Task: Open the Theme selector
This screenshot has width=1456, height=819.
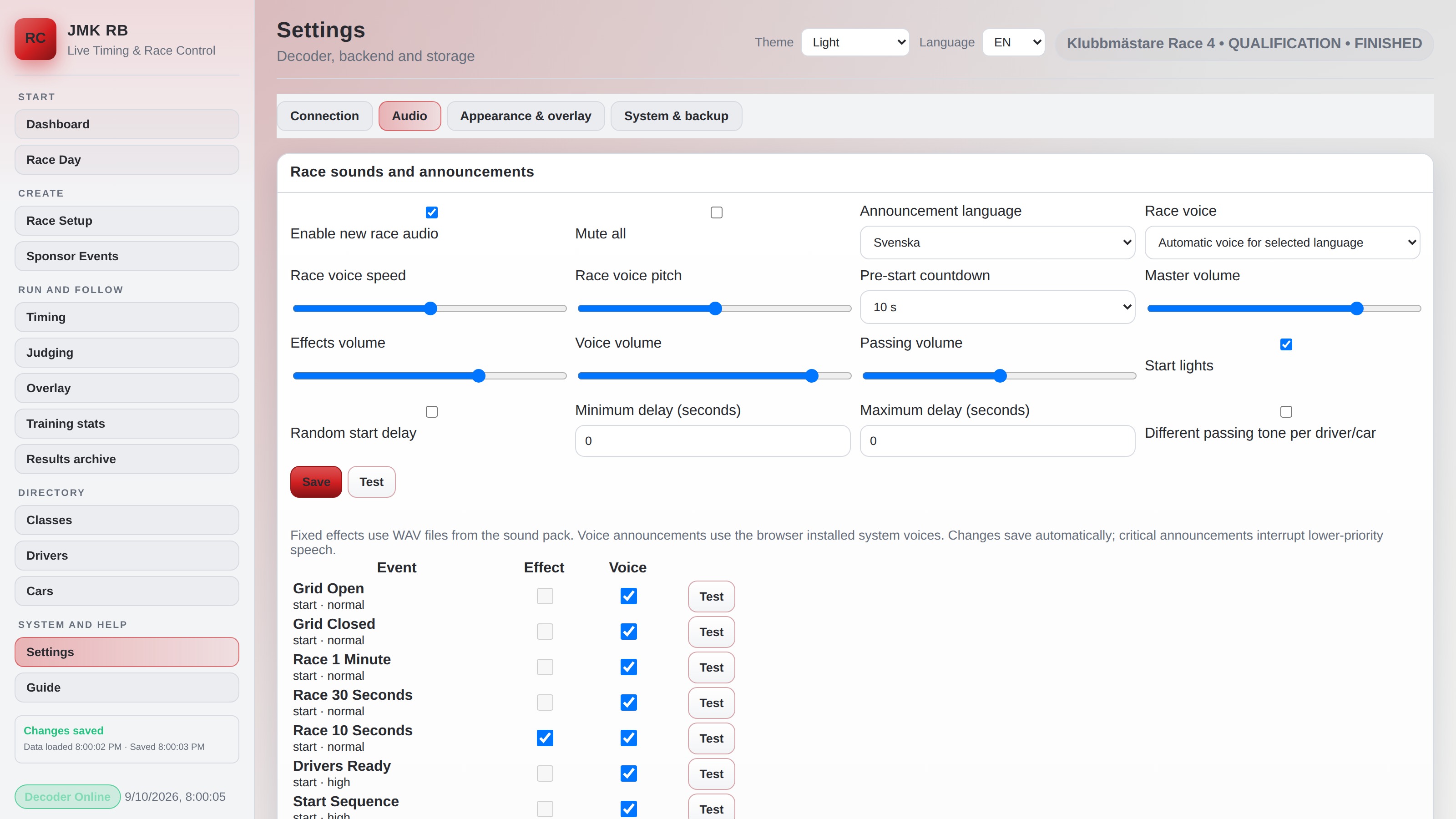Action: click(x=854, y=42)
